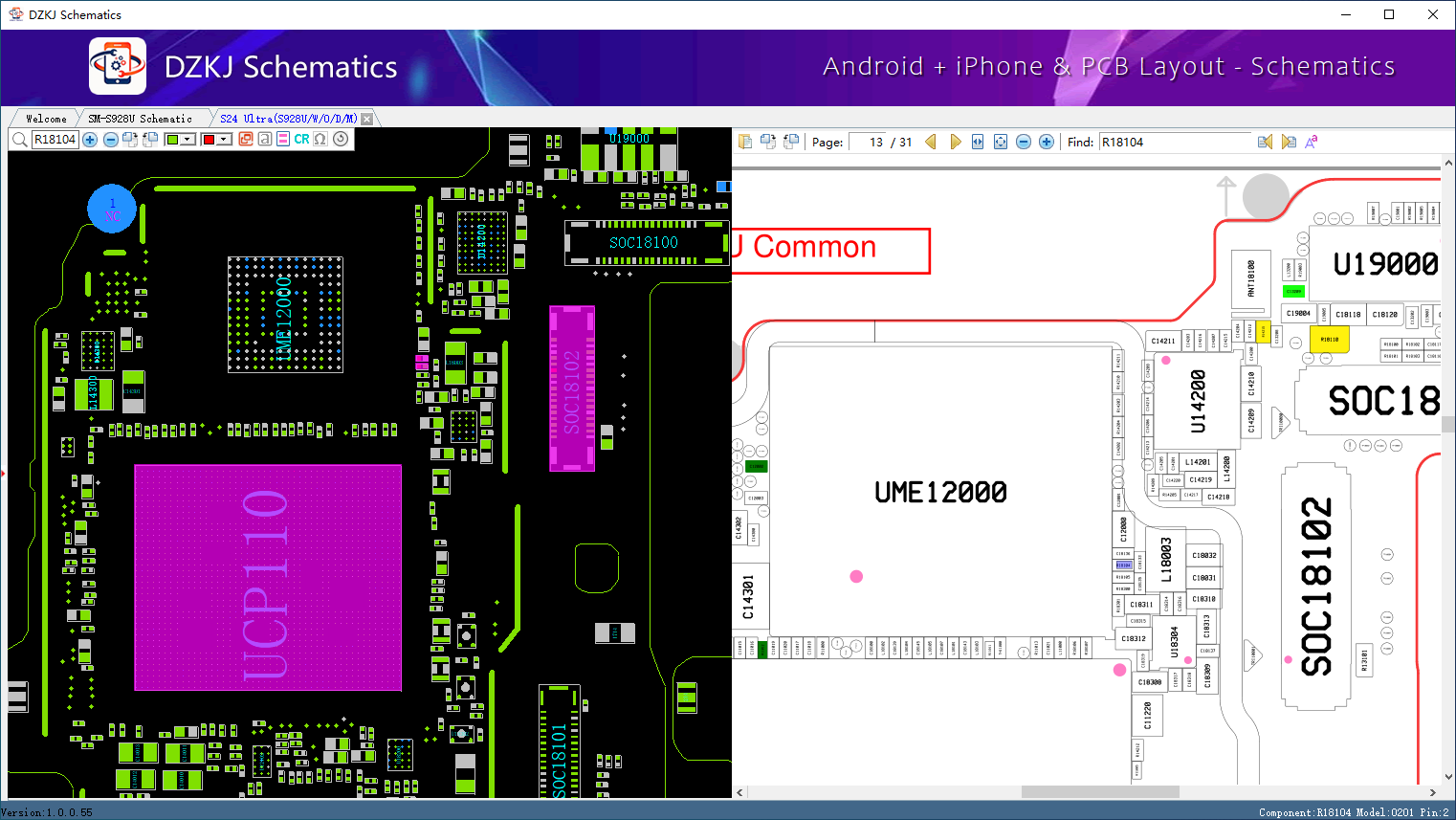Click the circular reset view icon

[341, 140]
